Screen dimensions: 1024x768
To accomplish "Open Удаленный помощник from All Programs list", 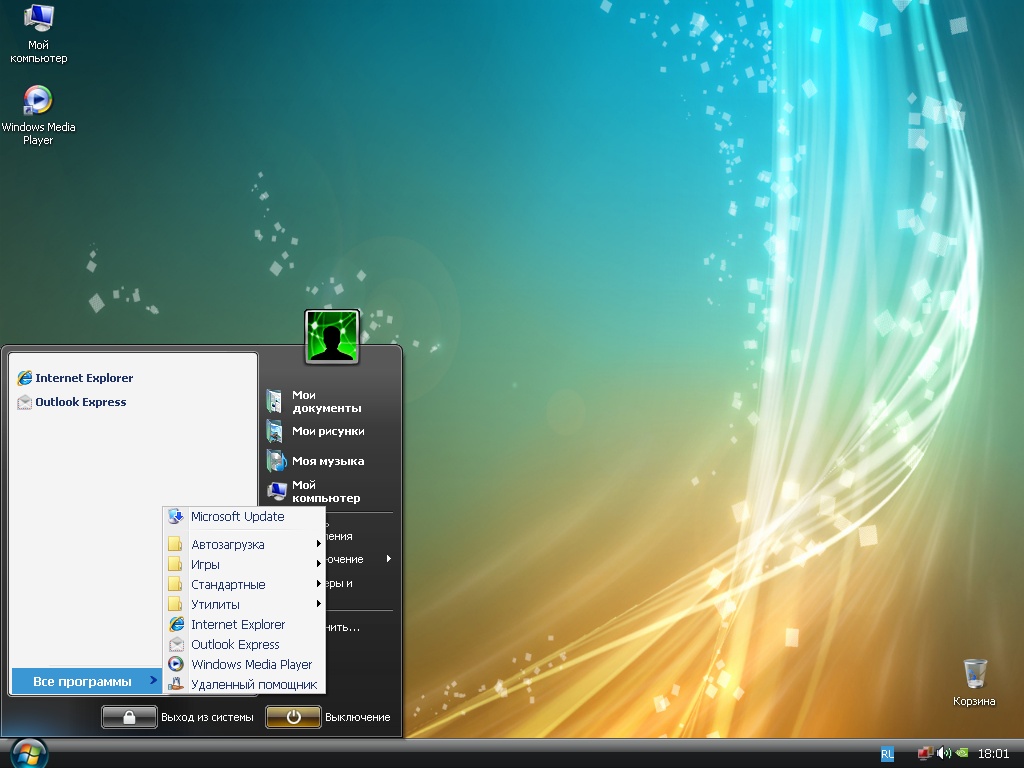I will click(x=244, y=684).
